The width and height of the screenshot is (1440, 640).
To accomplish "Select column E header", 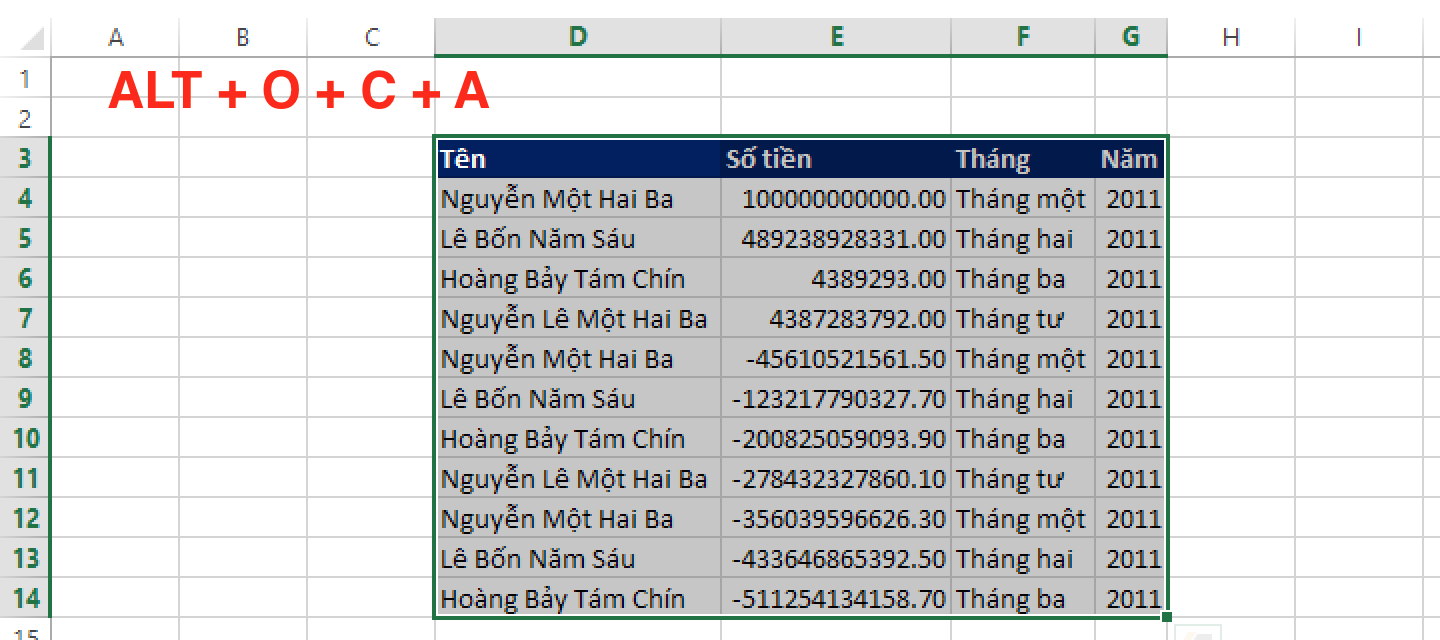I will (836, 37).
